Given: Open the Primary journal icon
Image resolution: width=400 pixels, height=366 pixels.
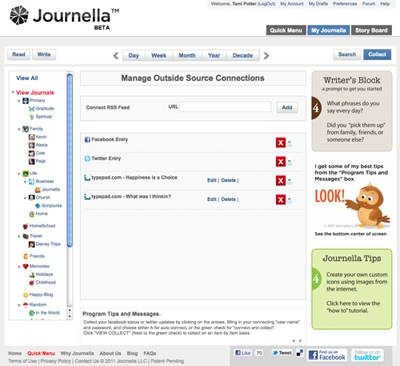Looking at the screenshot, I should point(25,100).
